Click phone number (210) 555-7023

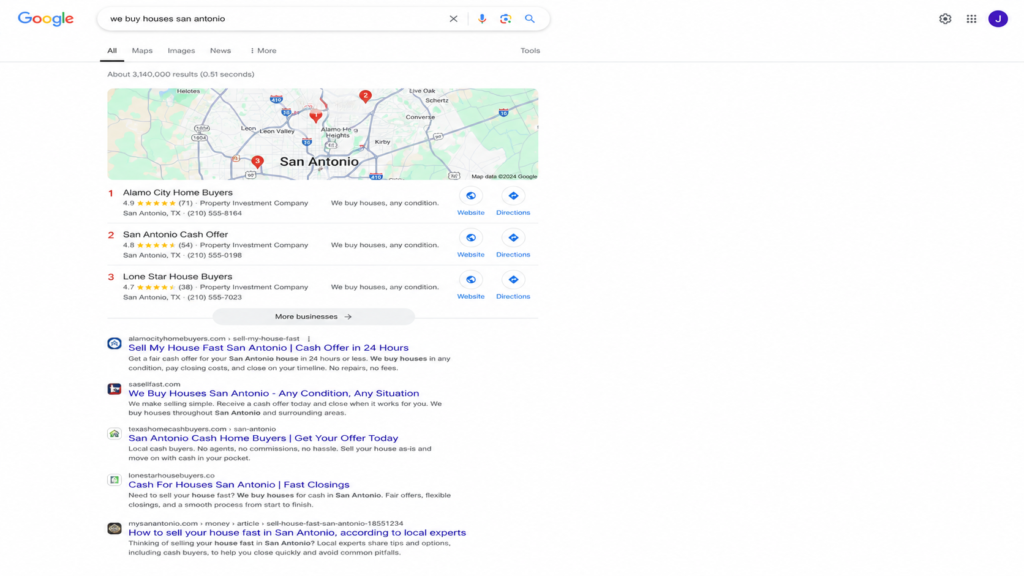pos(214,297)
